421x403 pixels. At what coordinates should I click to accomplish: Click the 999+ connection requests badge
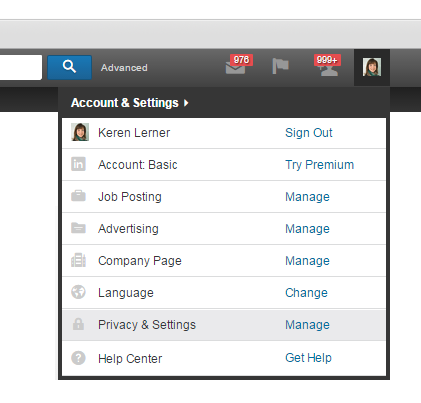pyautogui.click(x=327, y=60)
